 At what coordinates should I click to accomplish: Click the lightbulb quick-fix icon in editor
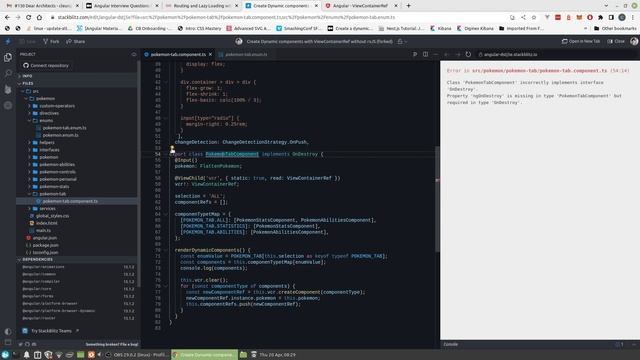click(172, 148)
